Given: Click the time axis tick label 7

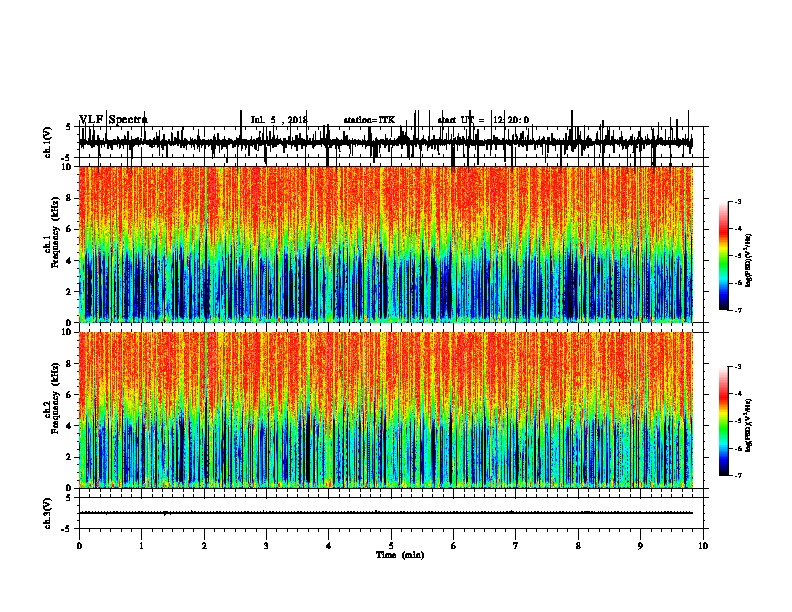Looking at the screenshot, I should pyautogui.click(x=516, y=546).
